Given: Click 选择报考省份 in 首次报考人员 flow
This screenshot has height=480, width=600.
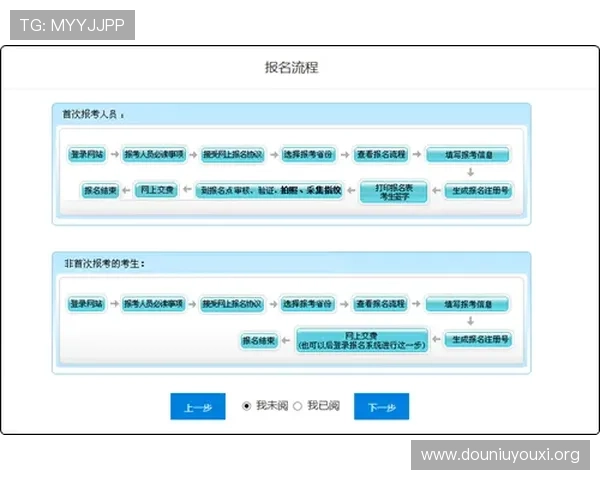Looking at the screenshot, I should point(309,155).
